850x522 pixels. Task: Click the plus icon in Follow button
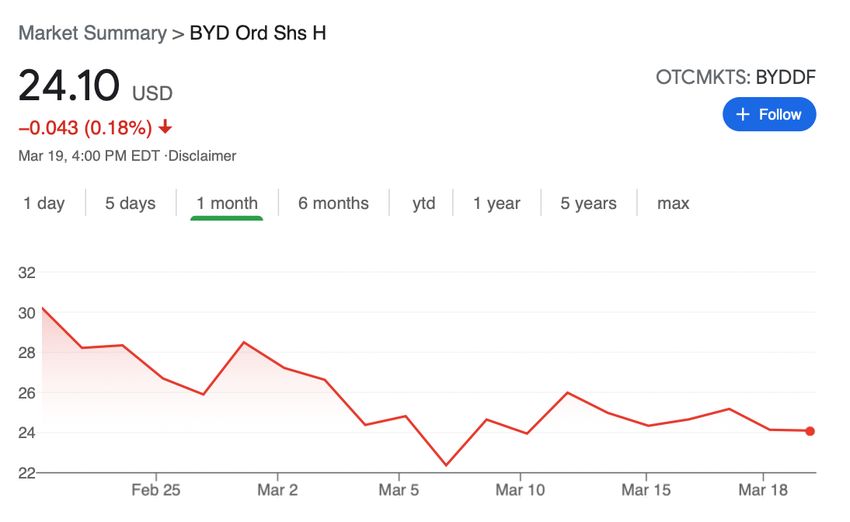[x=743, y=114]
